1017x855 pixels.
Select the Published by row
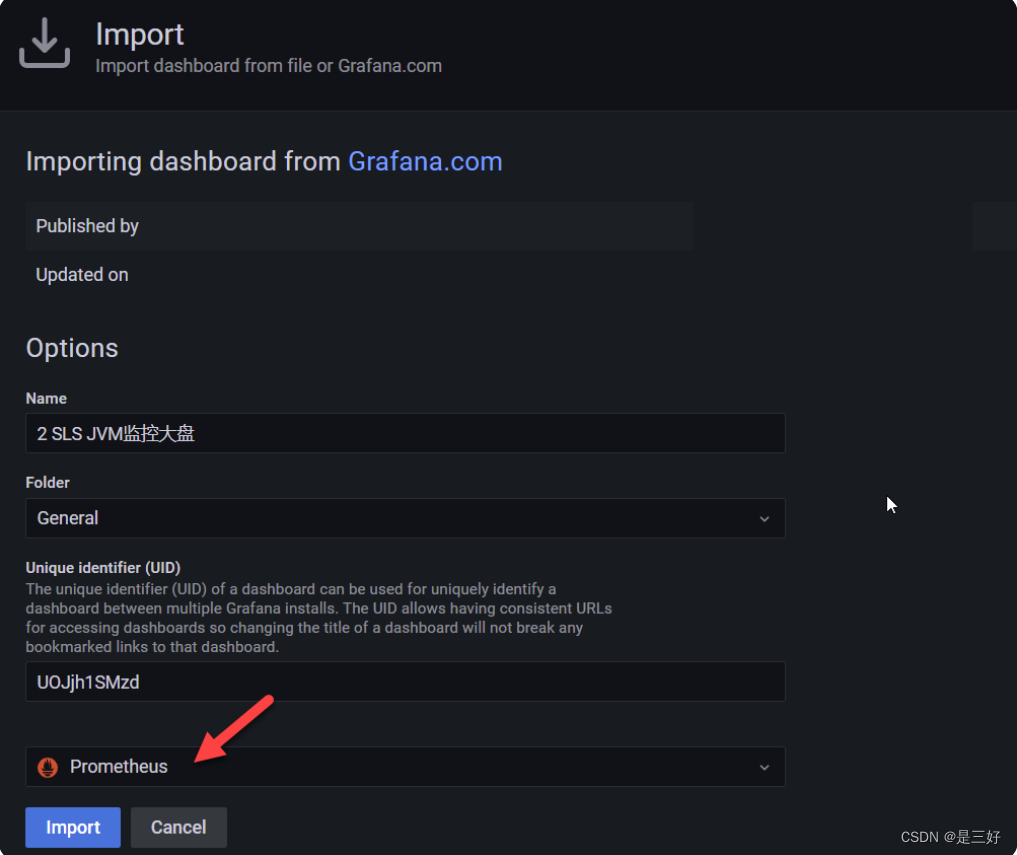coord(359,226)
